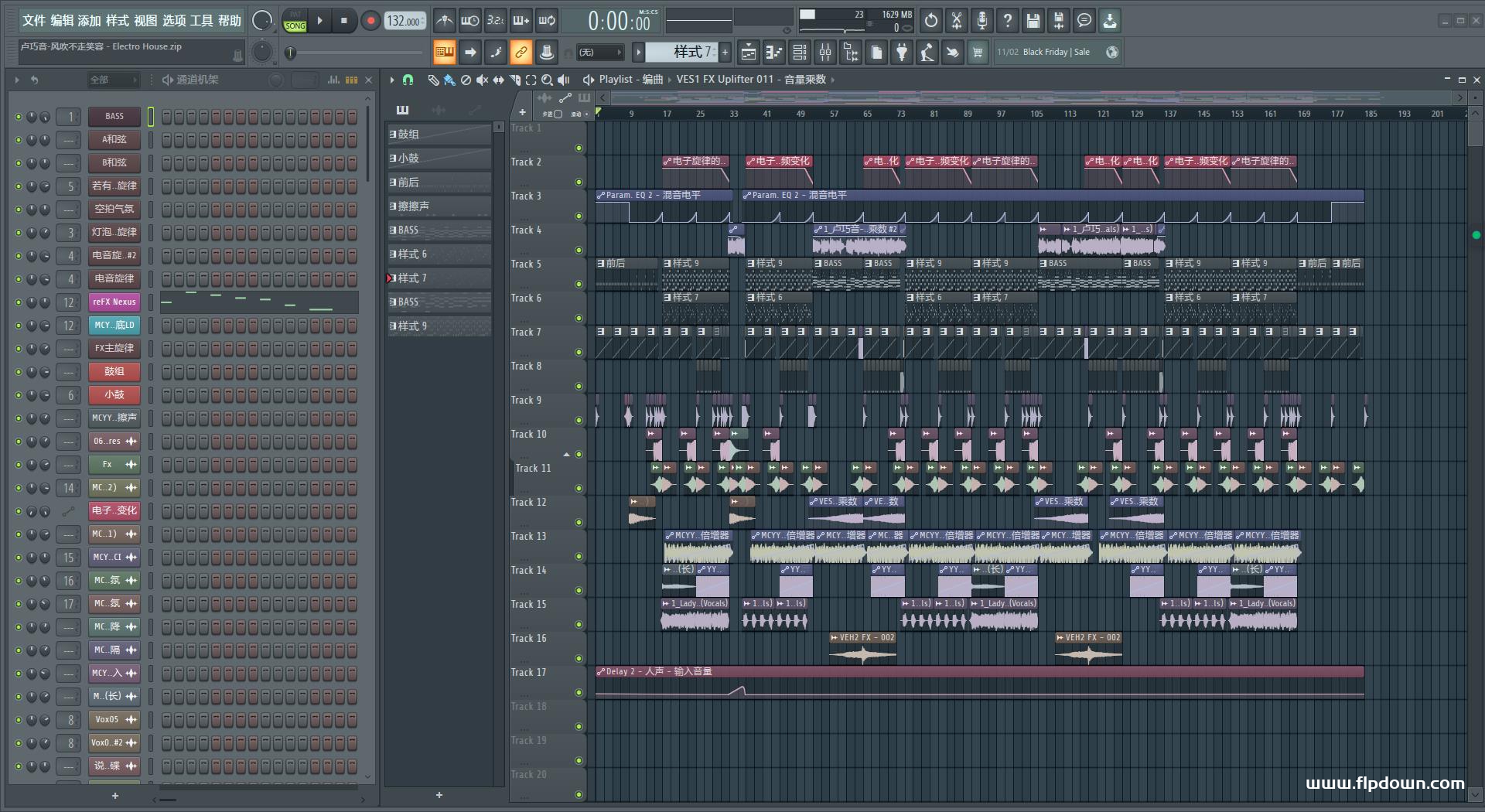
Task: Expand arrow after VES1 FX Uplifter title
Action: tap(832, 80)
